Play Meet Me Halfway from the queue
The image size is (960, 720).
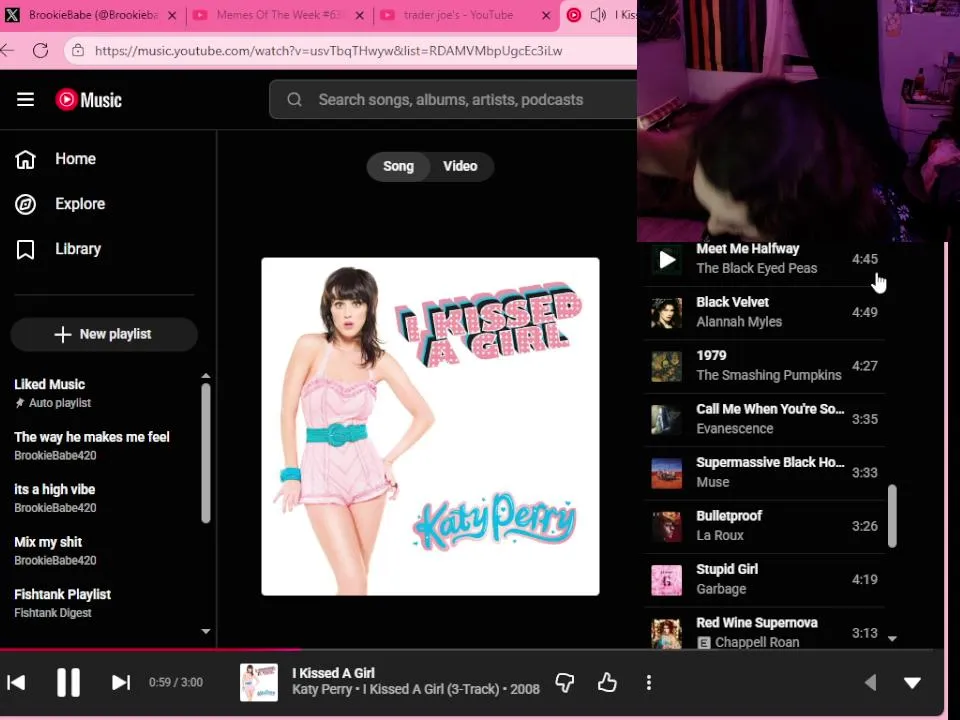coord(667,260)
